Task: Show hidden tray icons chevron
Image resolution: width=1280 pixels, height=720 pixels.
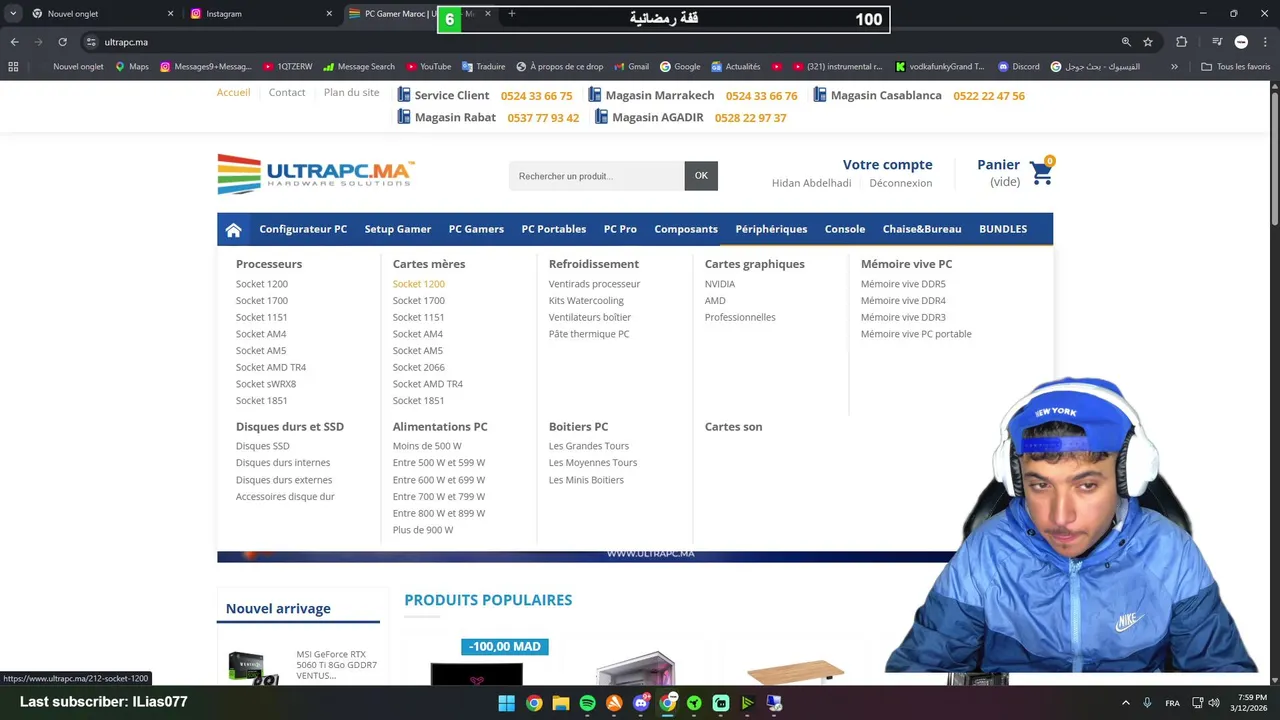Action: [1125, 703]
